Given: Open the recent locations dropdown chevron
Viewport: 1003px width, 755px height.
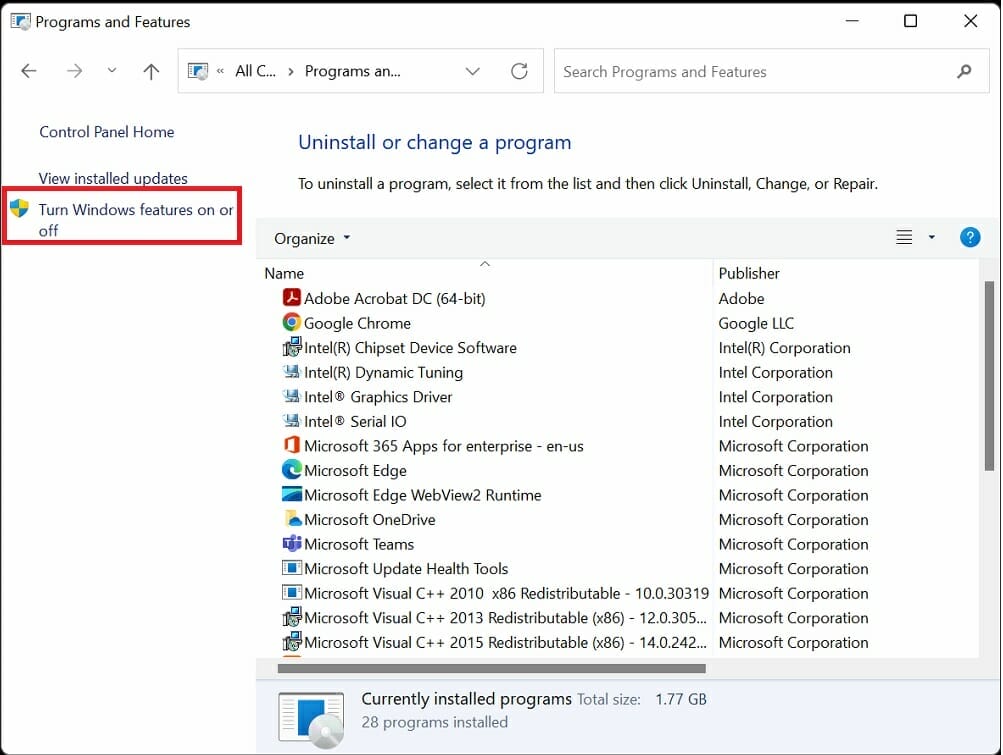Looking at the screenshot, I should pyautogui.click(x=112, y=70).
